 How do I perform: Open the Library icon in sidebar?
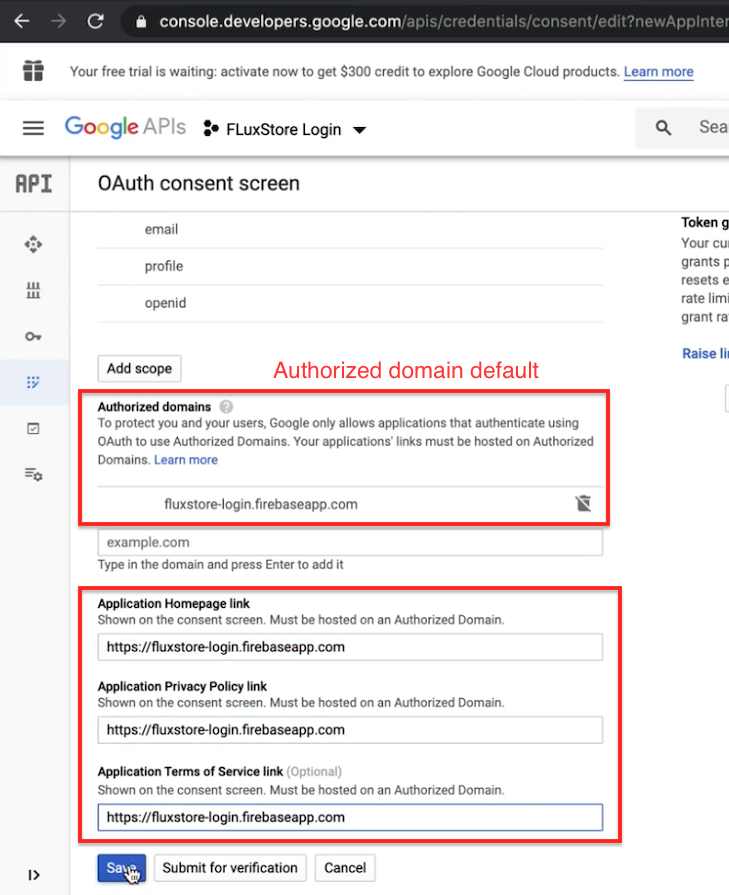[x=33, y=291]
